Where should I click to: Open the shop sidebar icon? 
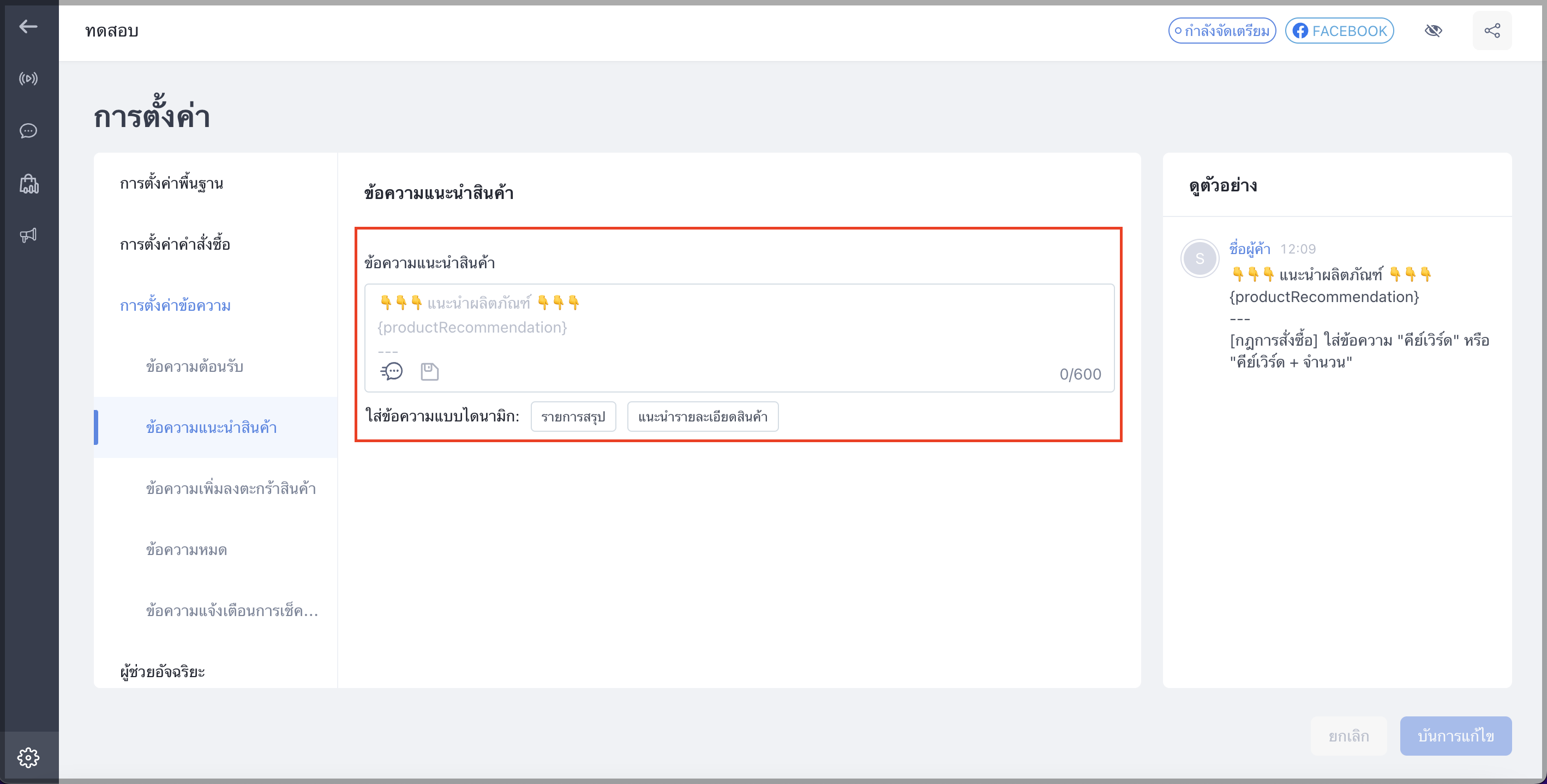click(x=28, y=184)
